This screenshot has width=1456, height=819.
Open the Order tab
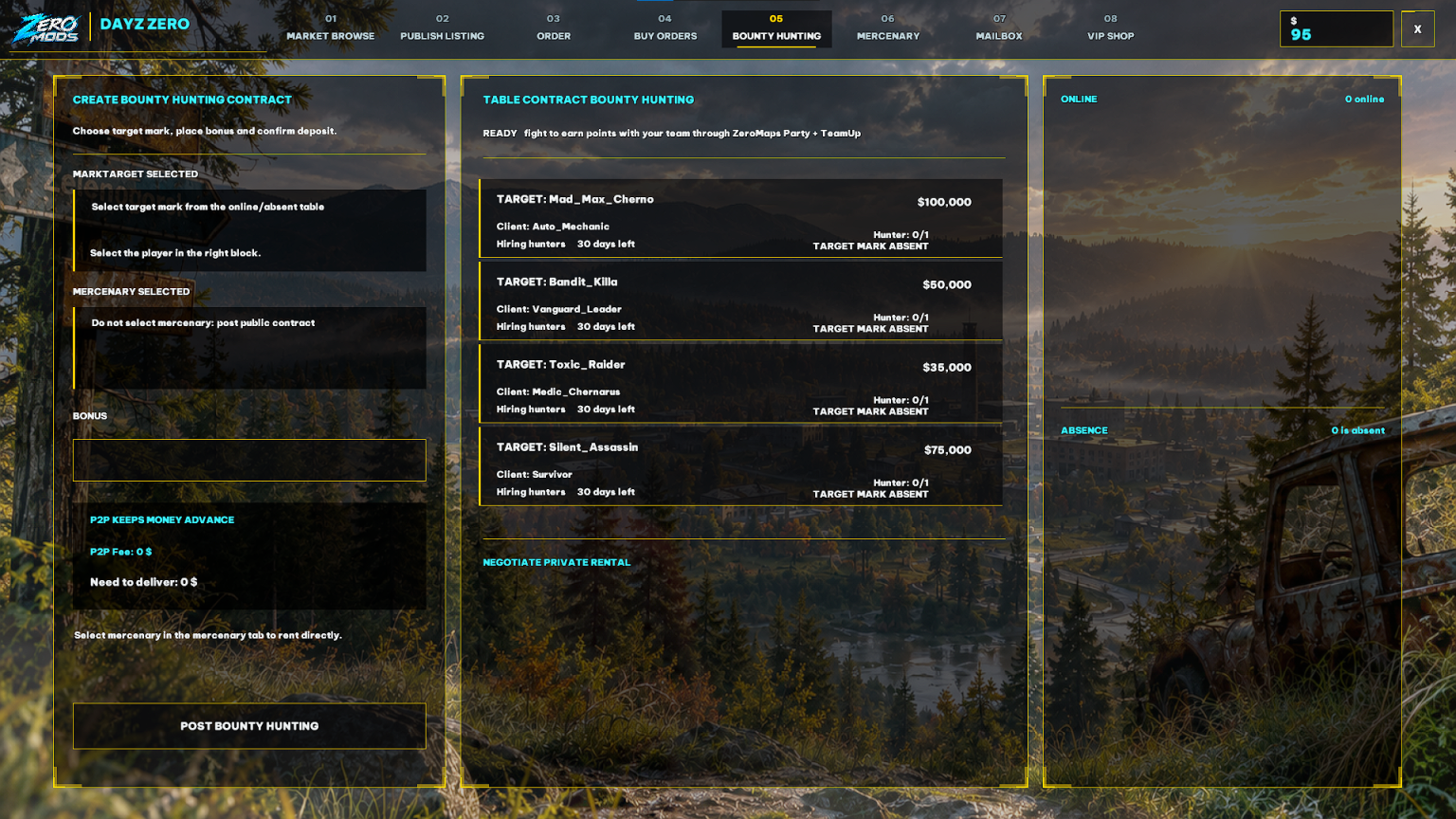(554, 28)
